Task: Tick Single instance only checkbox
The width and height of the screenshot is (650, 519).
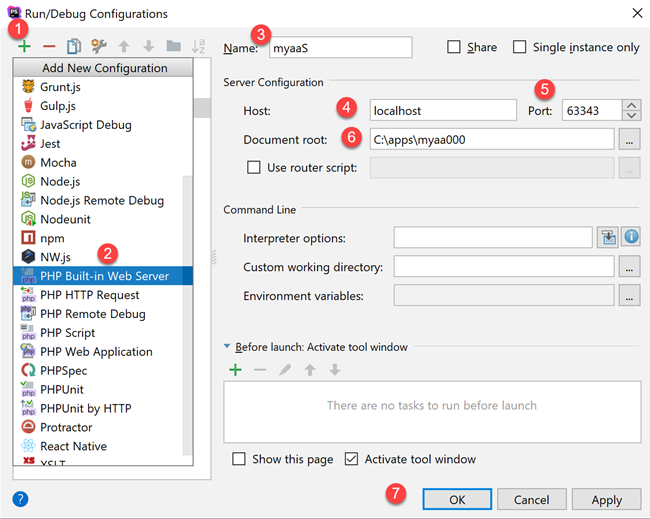Action: coord(519,47)
